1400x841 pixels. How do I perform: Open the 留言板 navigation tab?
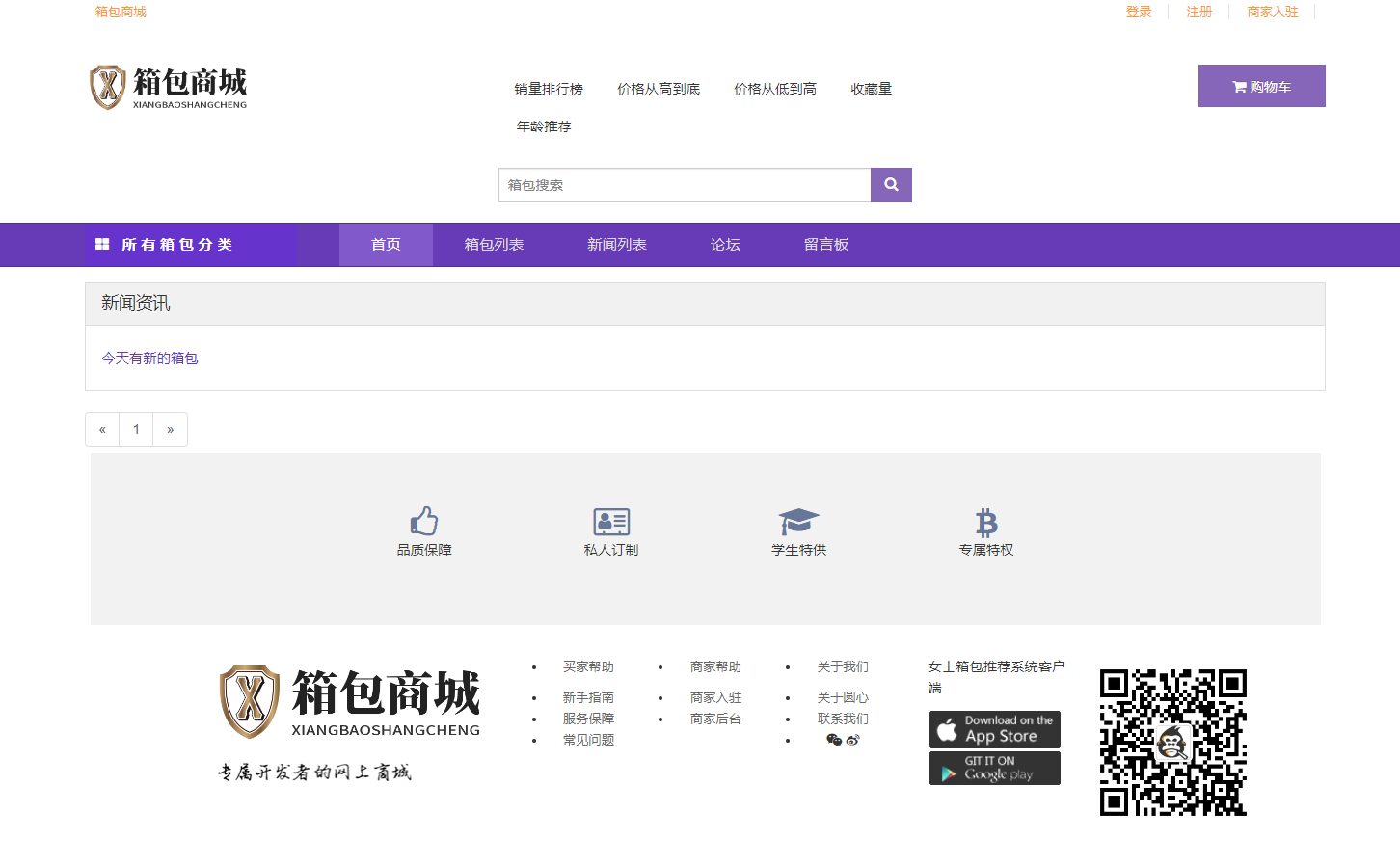[x=826, y=245]
